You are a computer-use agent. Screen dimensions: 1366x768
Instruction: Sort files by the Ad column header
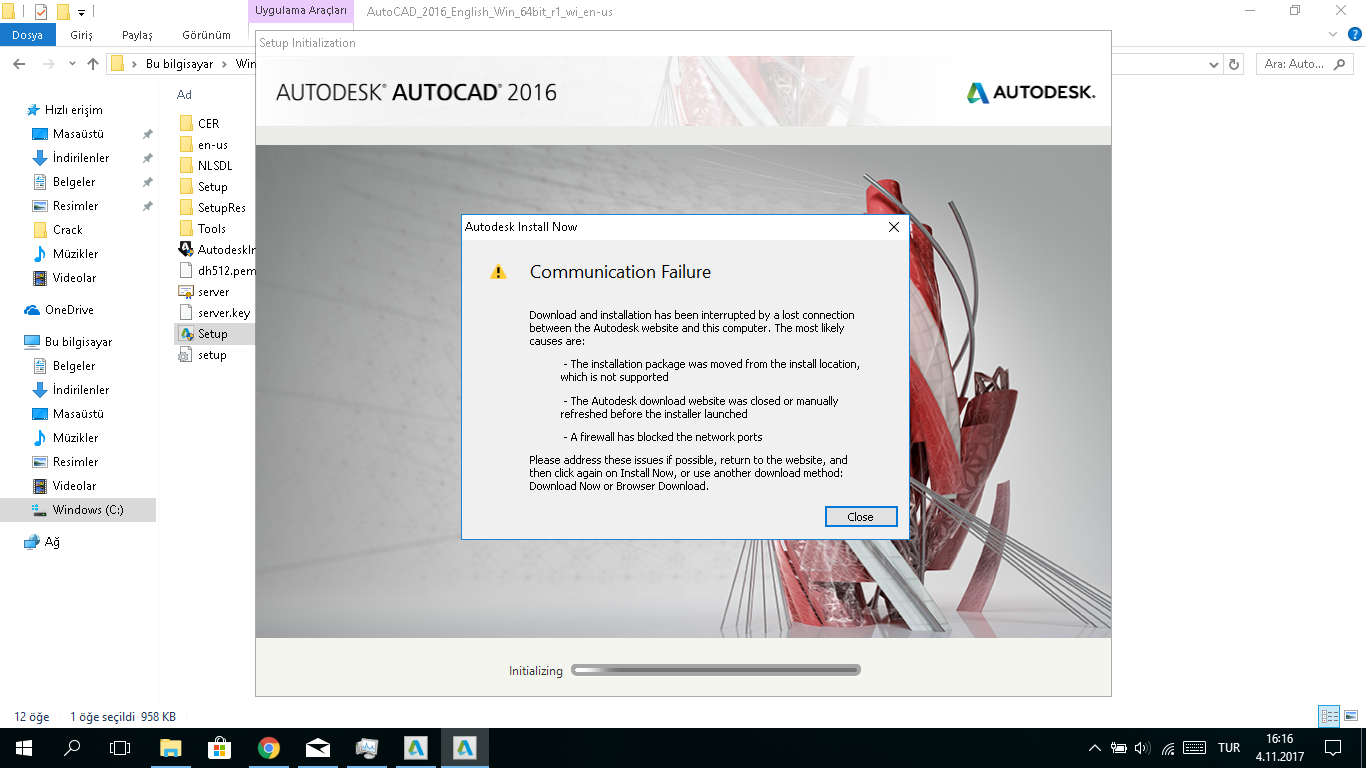(184, 95)
